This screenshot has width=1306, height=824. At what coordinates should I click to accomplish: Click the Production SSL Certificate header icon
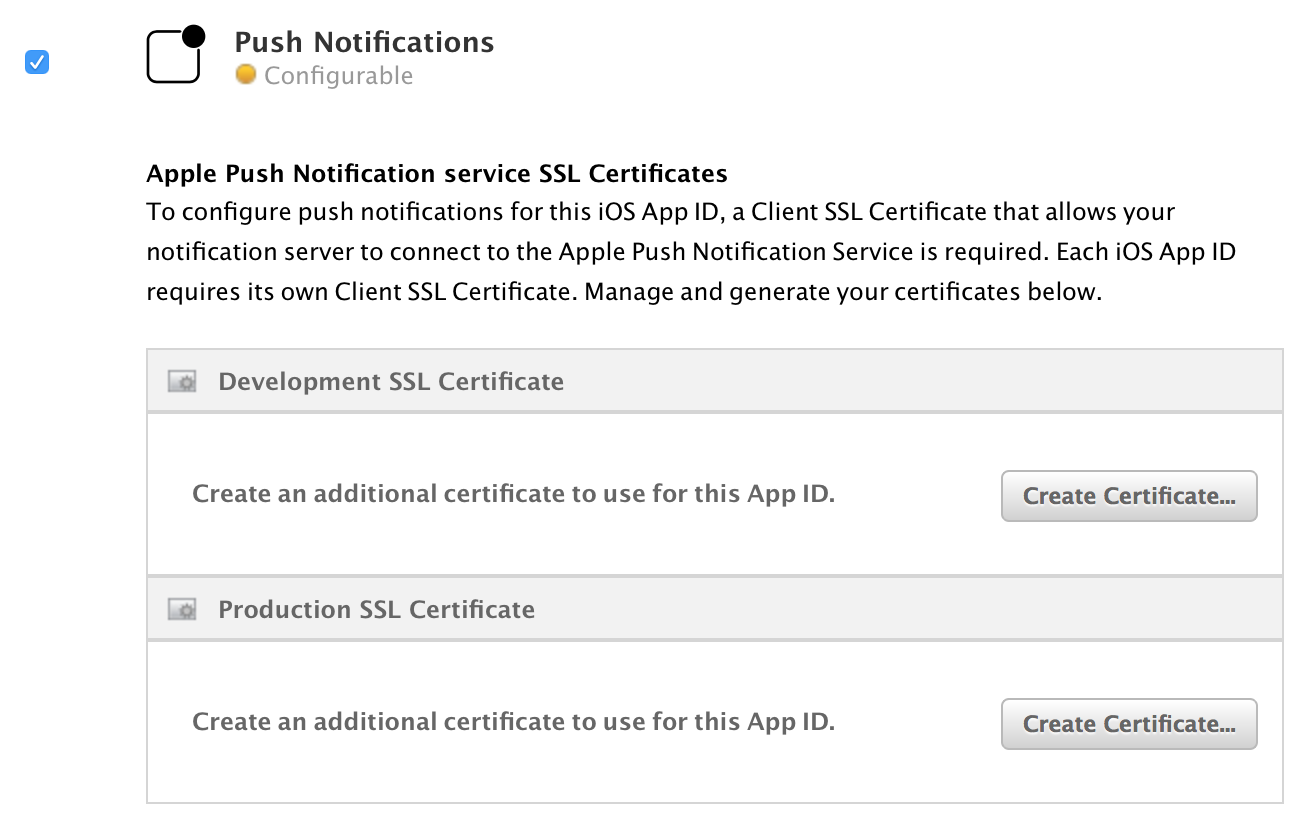[182, 610]
